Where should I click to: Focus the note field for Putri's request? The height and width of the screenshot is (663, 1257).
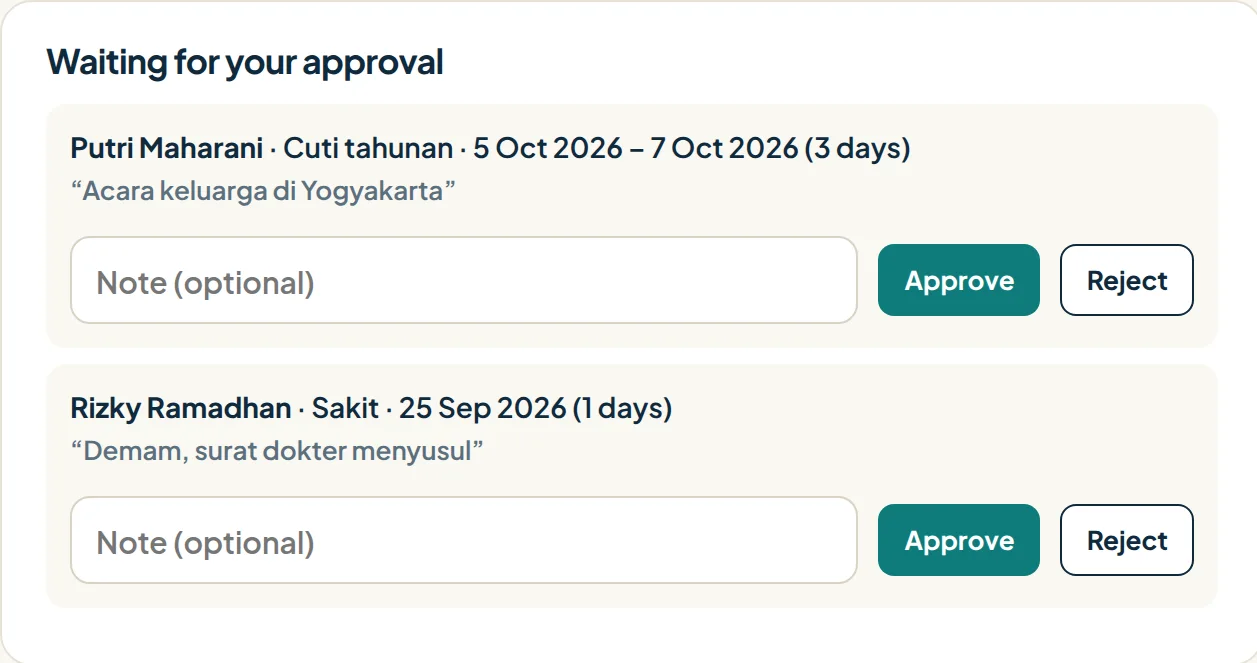pos(464,280)
